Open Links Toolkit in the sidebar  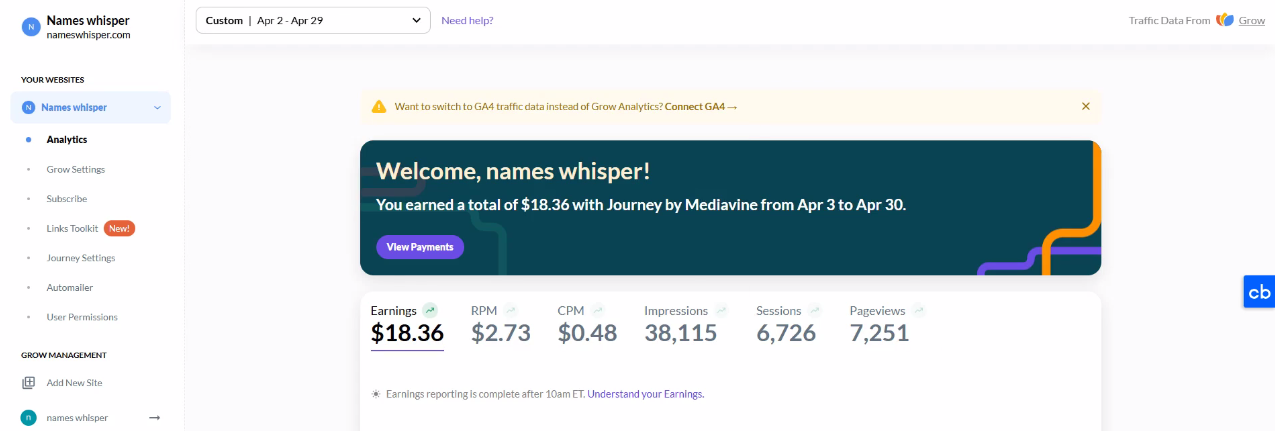[72, 228]
